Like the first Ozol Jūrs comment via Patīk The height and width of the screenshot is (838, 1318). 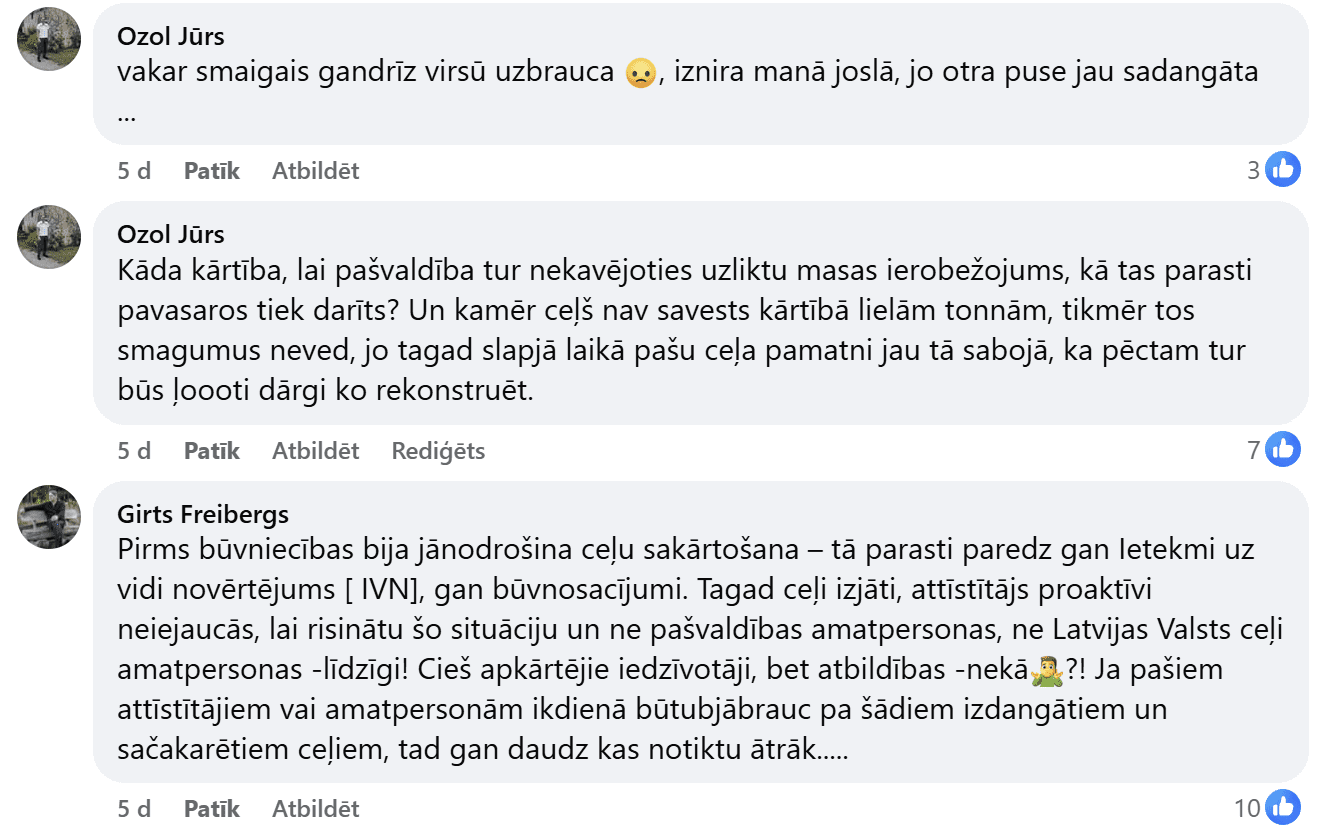point(211,171)
